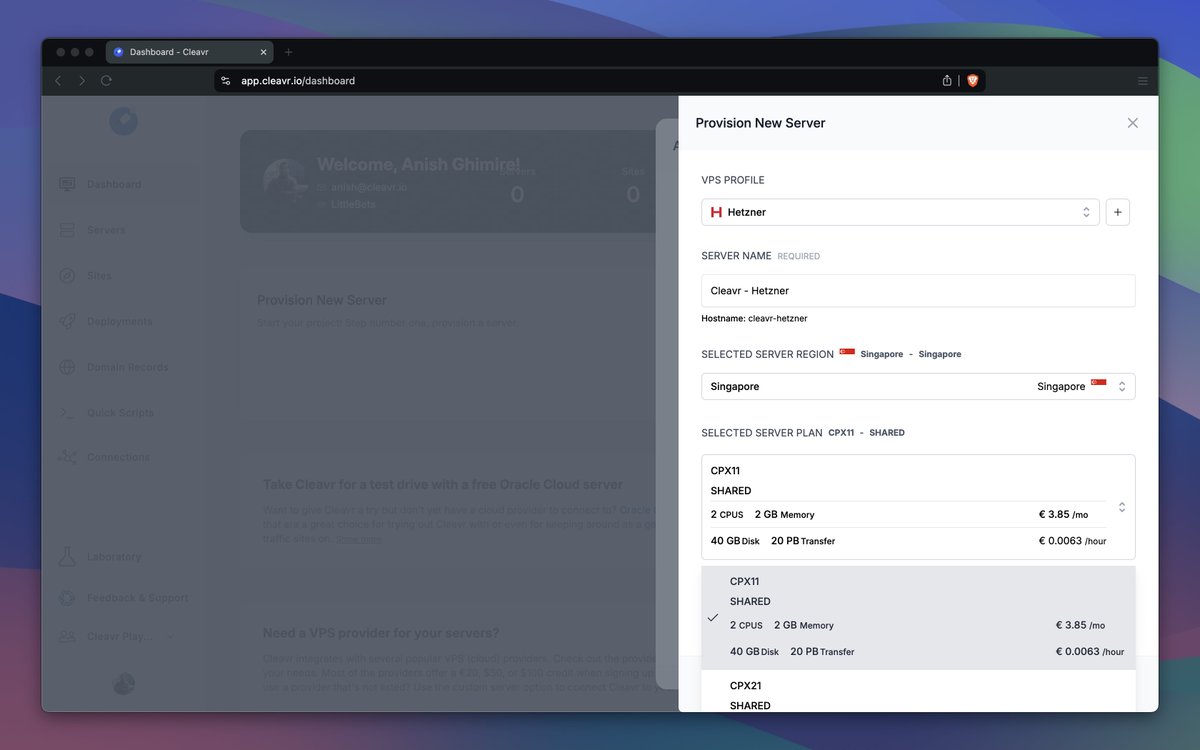Viewport: 1200px width, 750px height.
Task: Select the checked CPX11 plan option in the list
Action: click(x=918, y=617)
